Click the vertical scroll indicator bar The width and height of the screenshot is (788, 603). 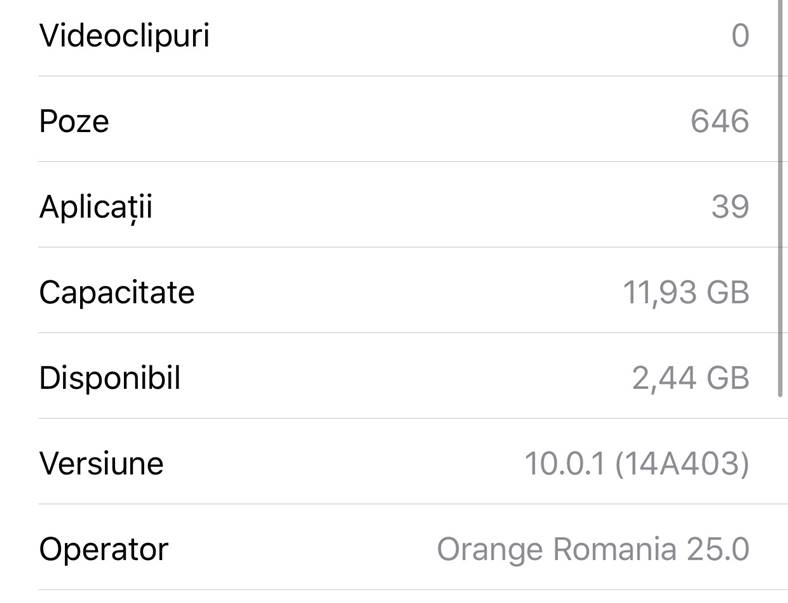(x=781, y=200)
